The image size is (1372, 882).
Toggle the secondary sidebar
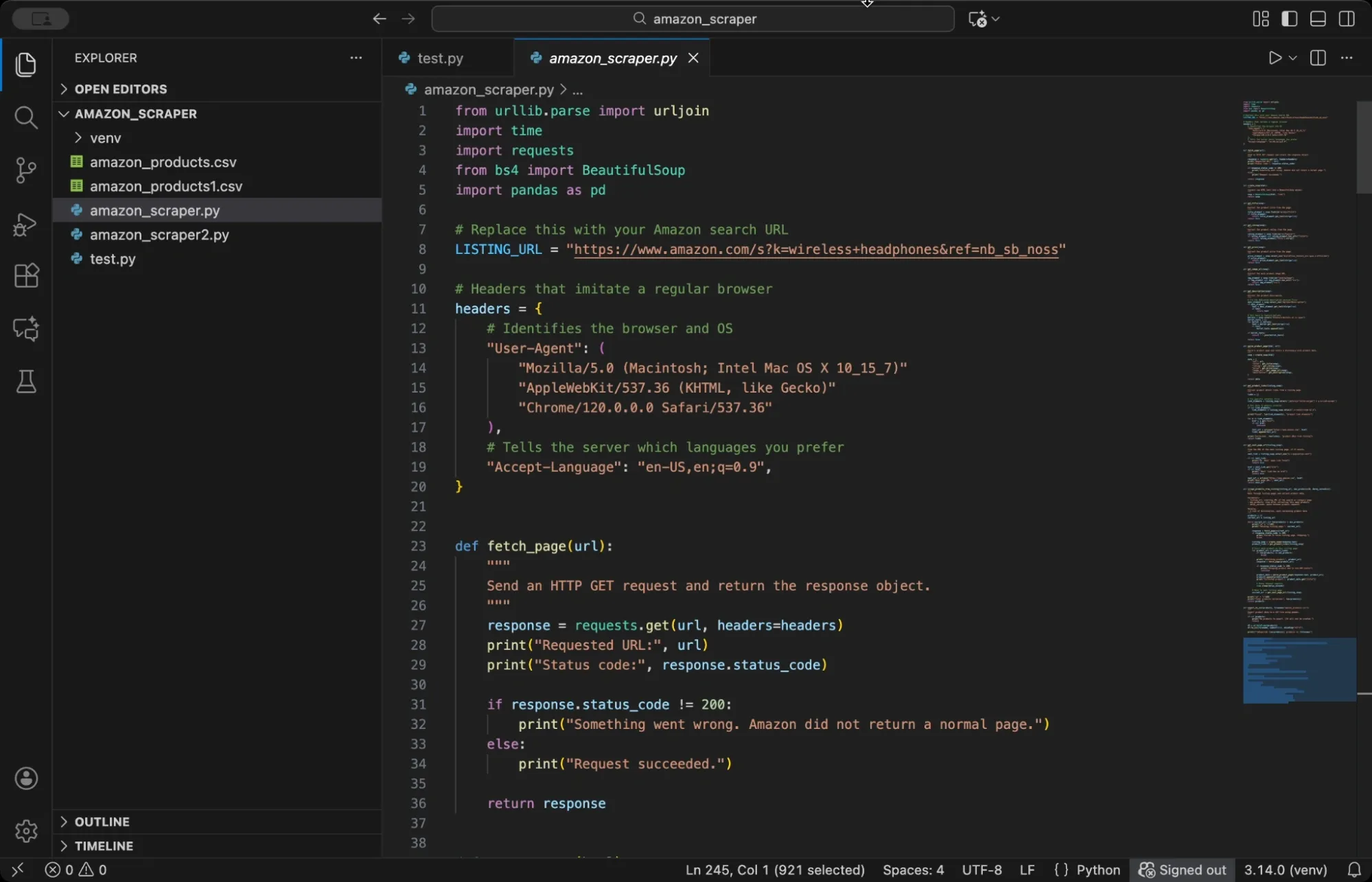tap(1346, 19)
